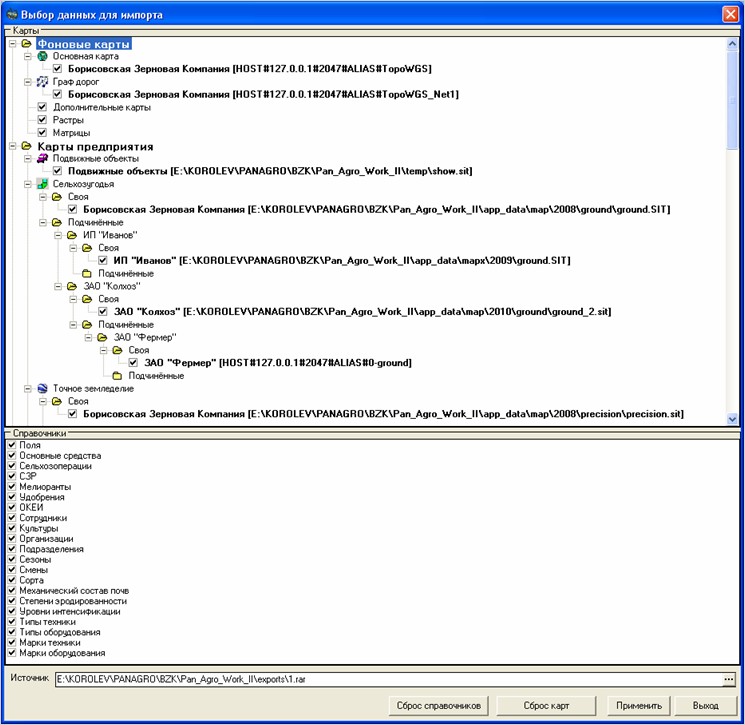745x725 pixels.
Task: Click the road graph icon beside Граф дорог
Action: pyautogui.click(x=42, y=82)
